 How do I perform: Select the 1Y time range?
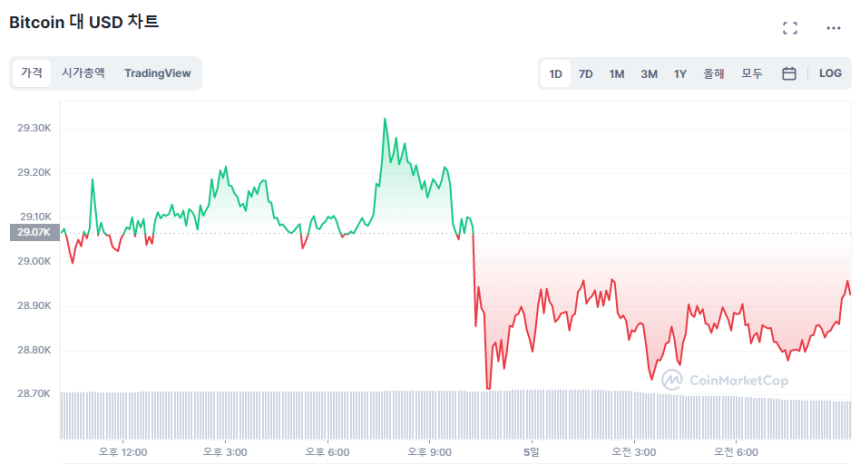(x=680, y=73)
